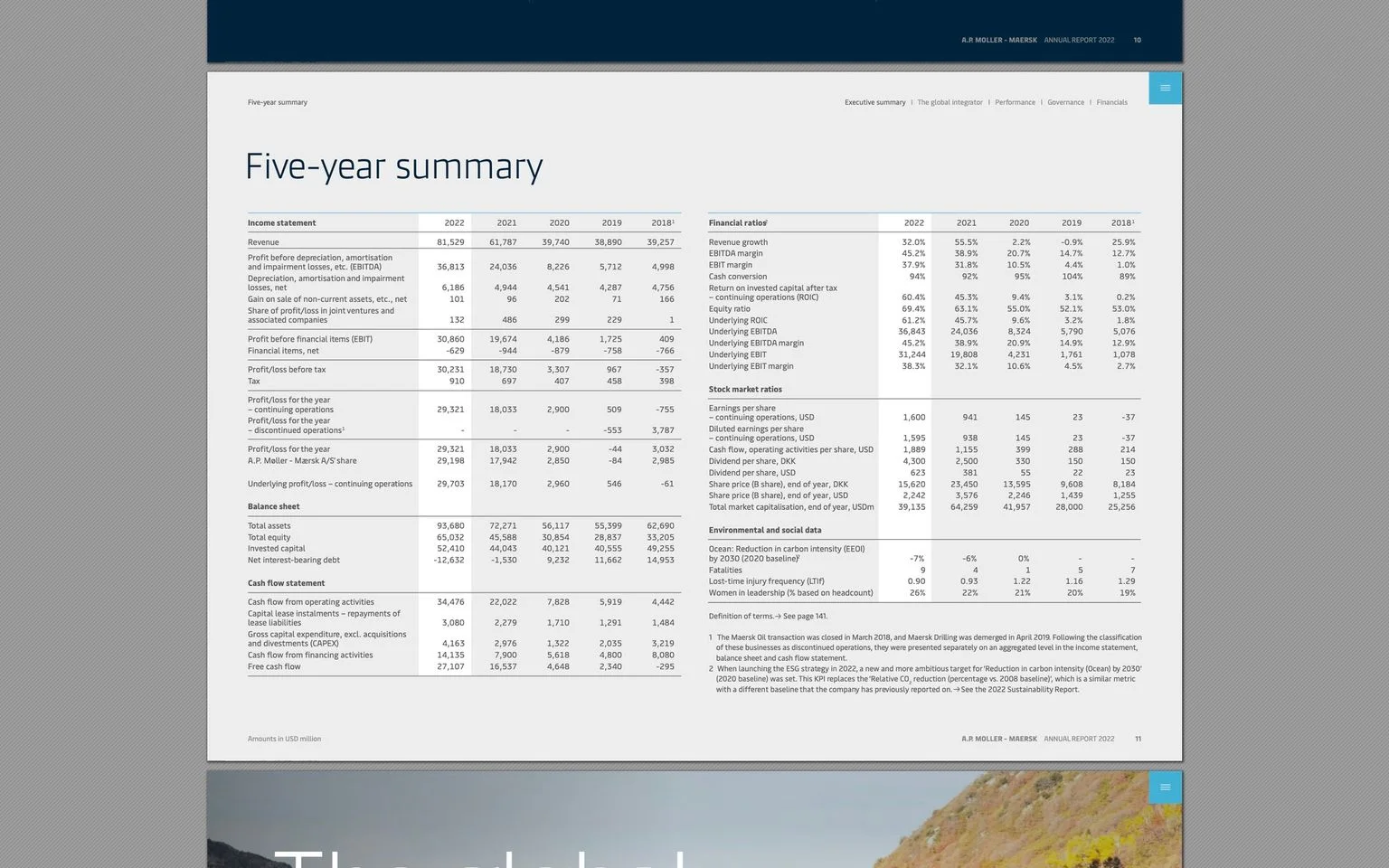1389x868 pixels.
Task: Open the Financials section link
Action: (x=1111, y=102)
